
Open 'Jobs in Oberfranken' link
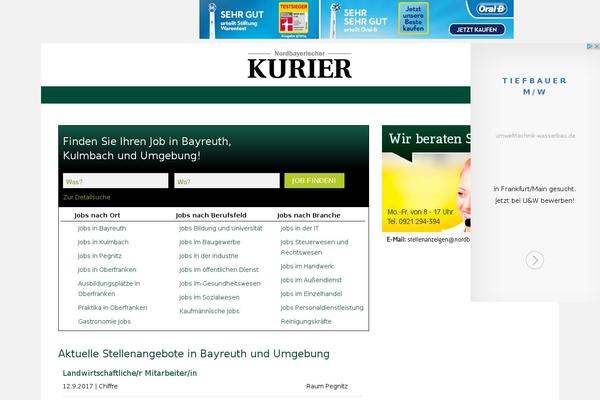tap(107, 269)
